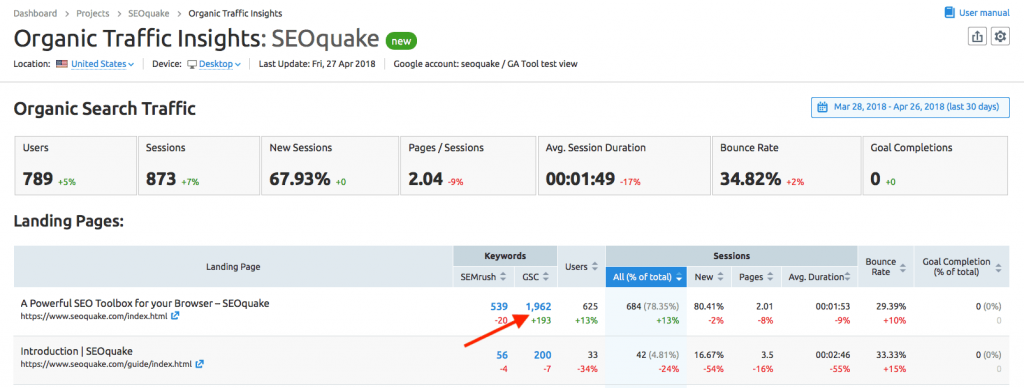This screenshot has width=1024, height=388.
Task: Go to Dashboard in the breadcrumb
Action: [x=35, y=13]
